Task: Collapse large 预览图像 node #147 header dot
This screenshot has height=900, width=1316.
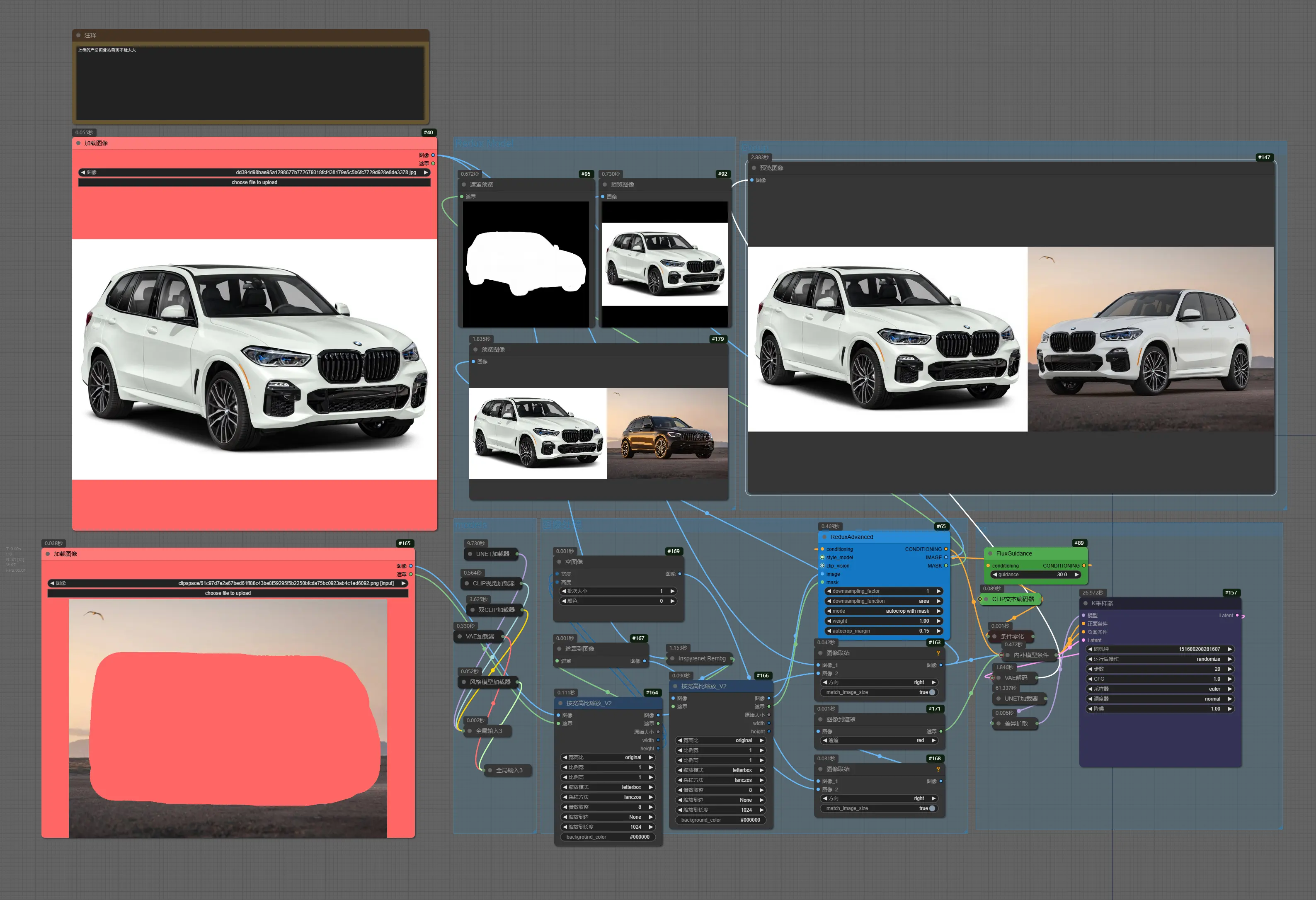Action: [x=754, y=168]
